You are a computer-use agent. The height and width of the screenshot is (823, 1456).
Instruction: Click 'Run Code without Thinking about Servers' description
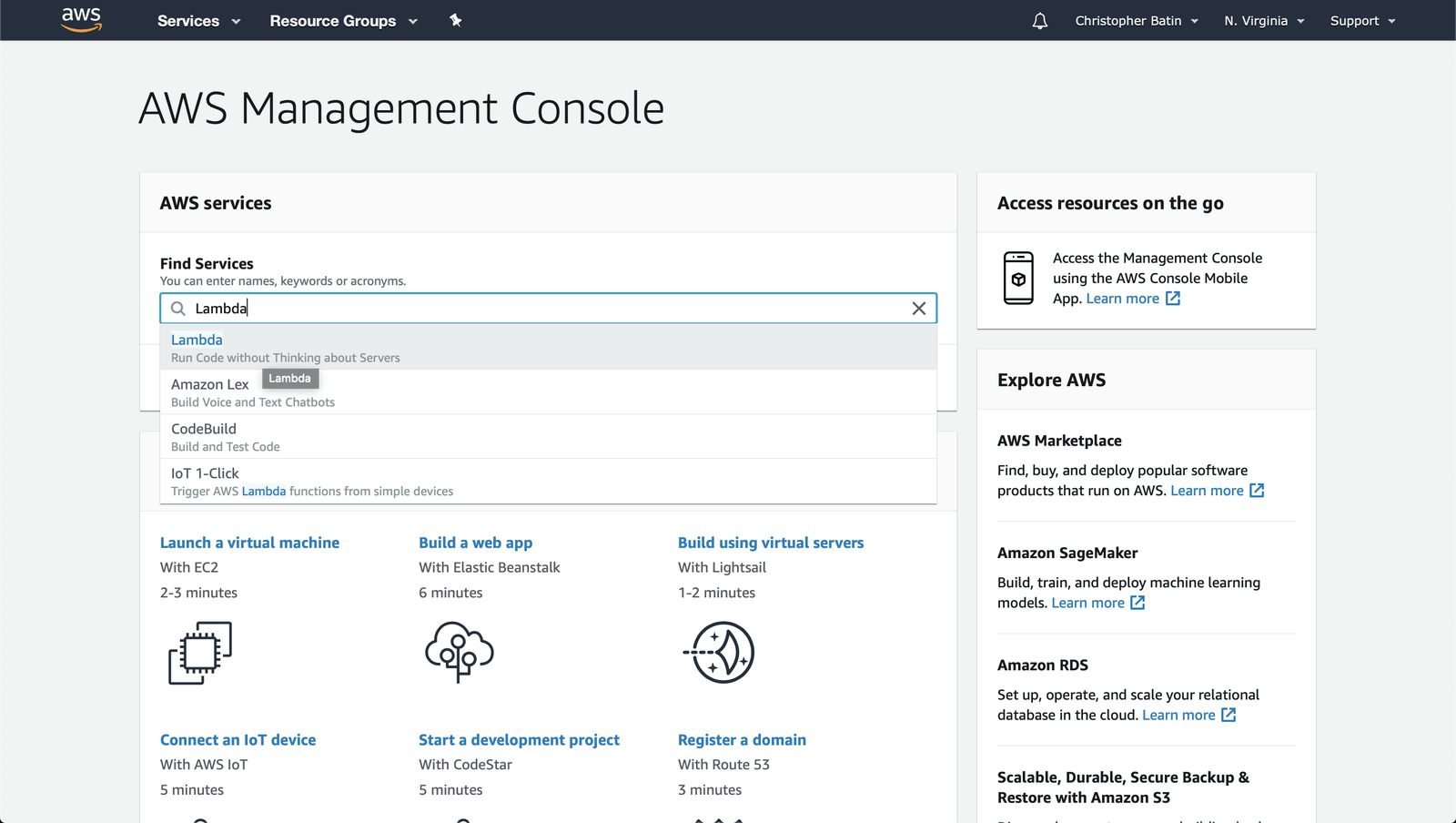click(x=286, y=358)
